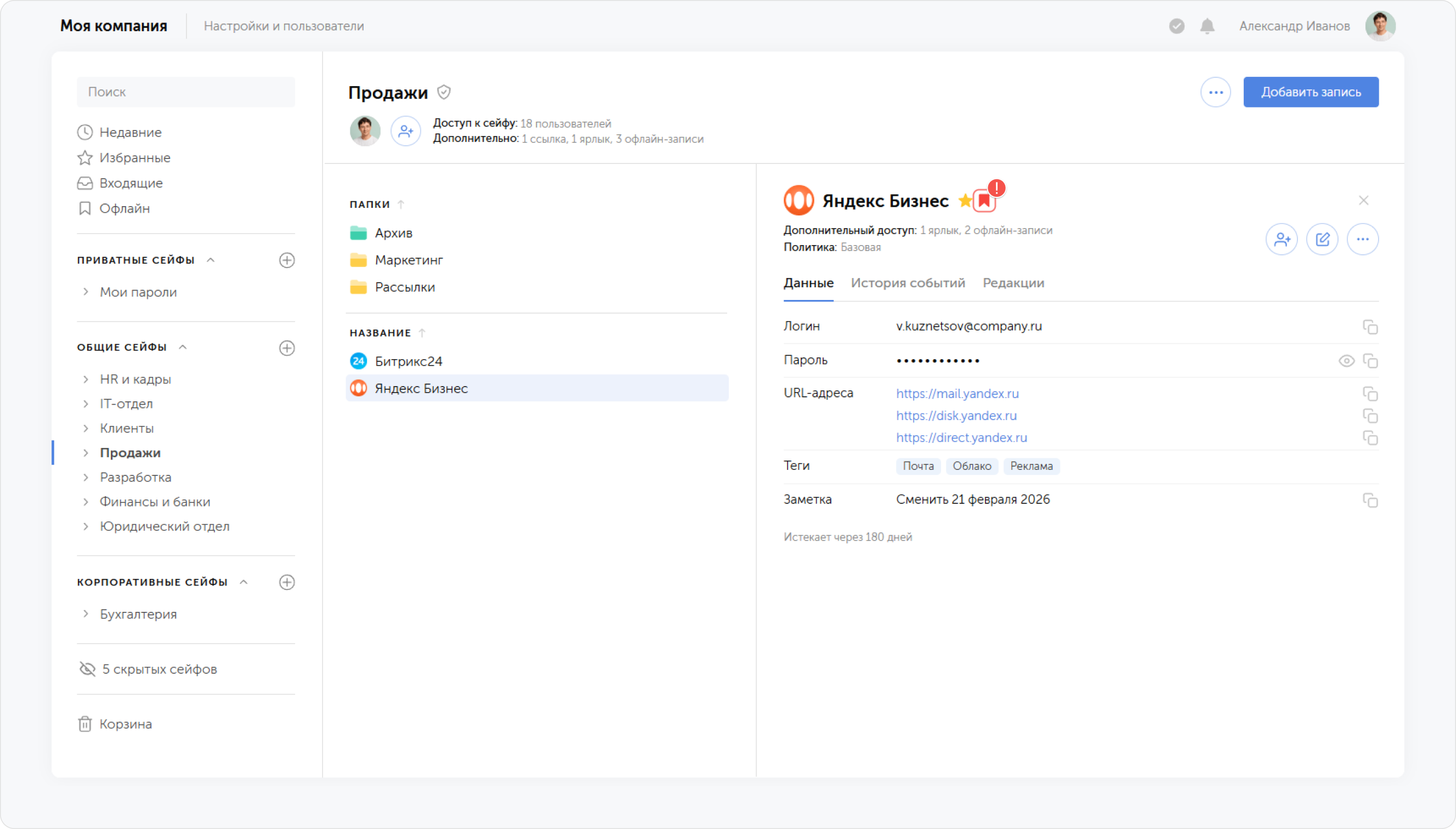Viewport: 1456px width, 829px height.
Task: Show password with the eye icon
Action: click(x=1346, y=361)
